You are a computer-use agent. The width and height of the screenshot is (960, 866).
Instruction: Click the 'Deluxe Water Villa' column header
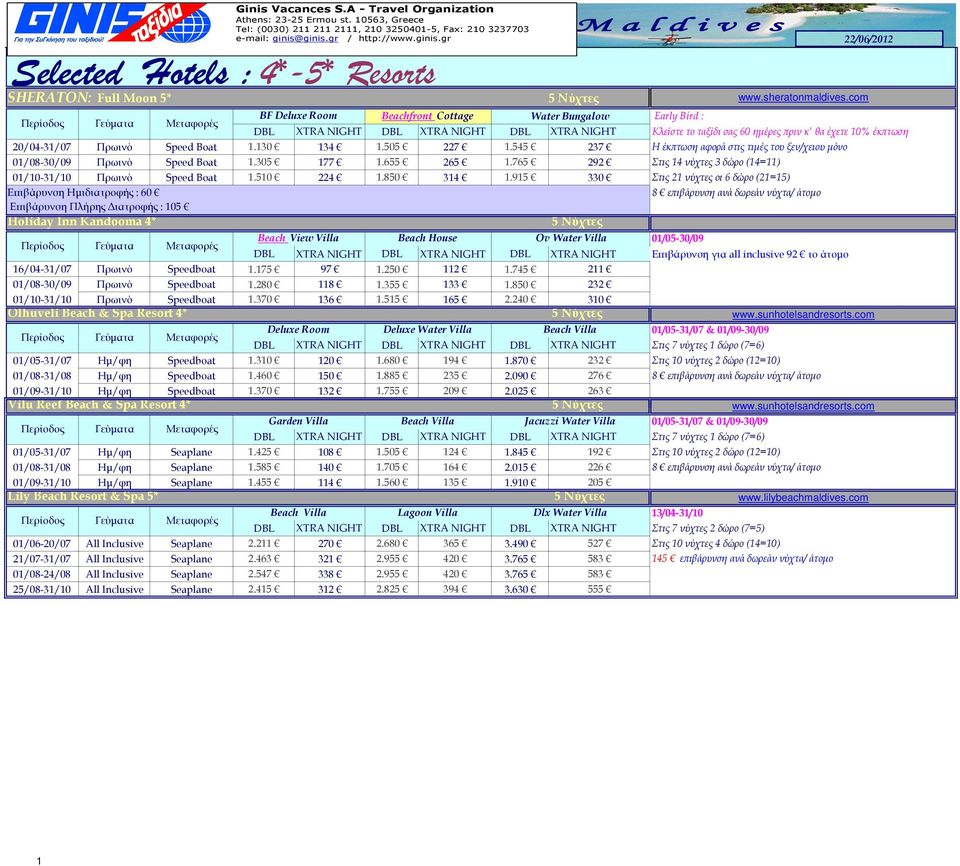click(x=427, y=329)
